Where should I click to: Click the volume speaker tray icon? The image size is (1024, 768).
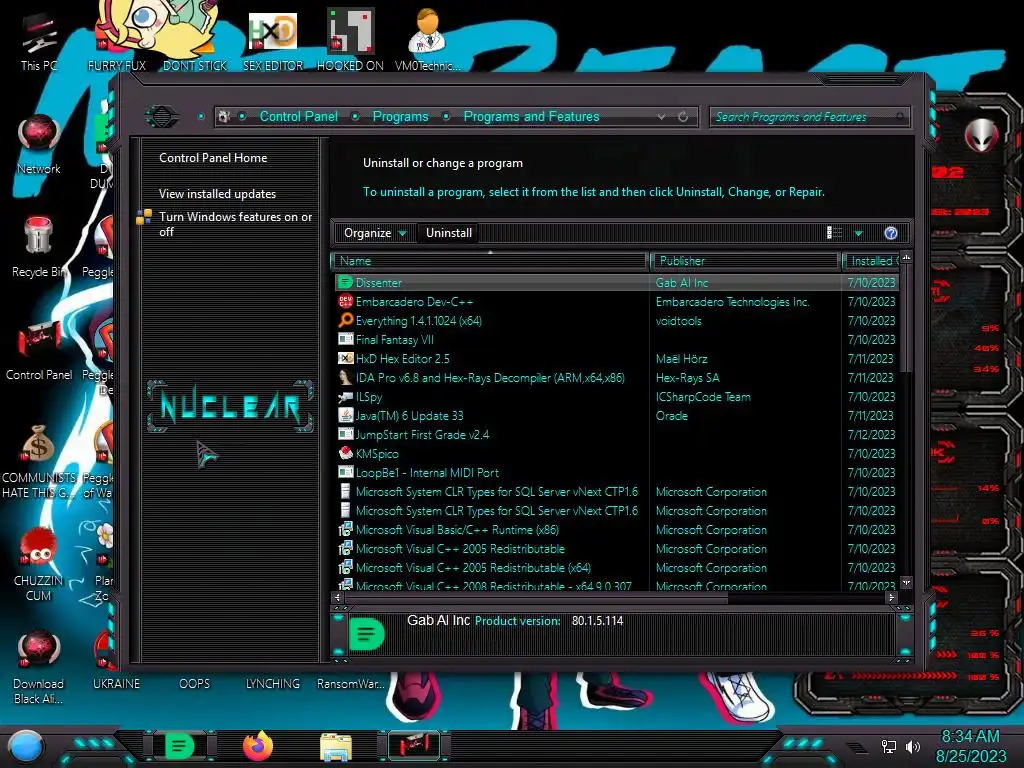(x=913, y=746)
